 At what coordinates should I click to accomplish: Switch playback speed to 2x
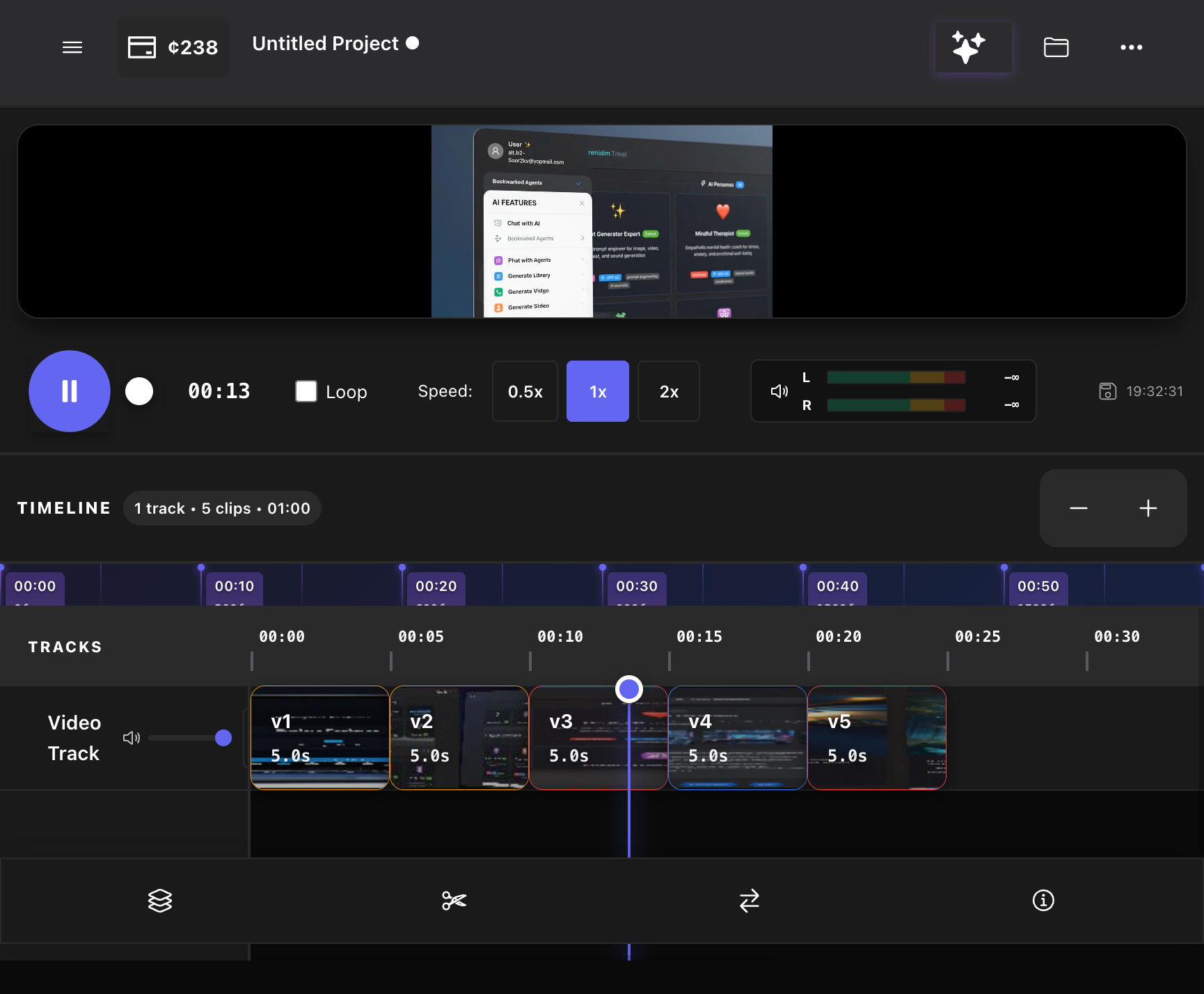[668, 391]
